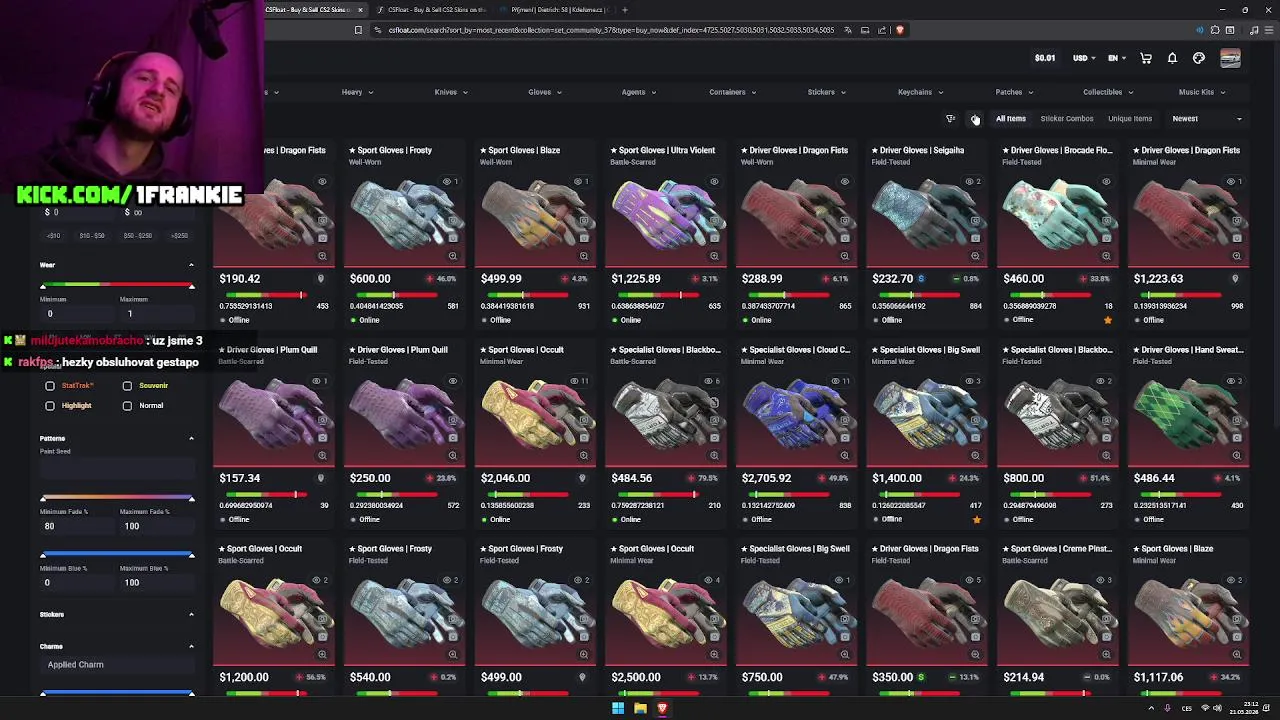This screenshot has width=1280, height=720.
Task: Click the star on Specialist Gloves Big Swell $1,400.00
Action: coord(976,519)
